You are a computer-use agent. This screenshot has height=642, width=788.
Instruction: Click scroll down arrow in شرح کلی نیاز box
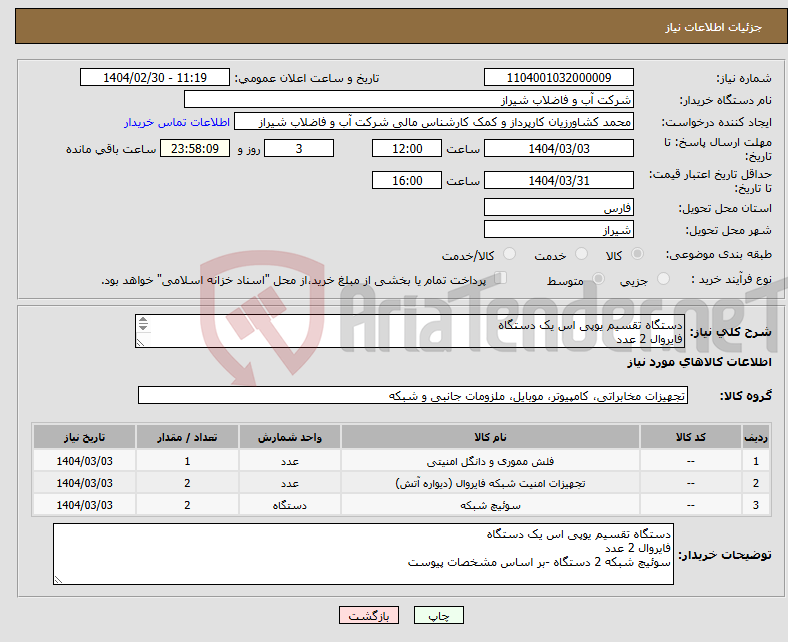coord(143,327)
